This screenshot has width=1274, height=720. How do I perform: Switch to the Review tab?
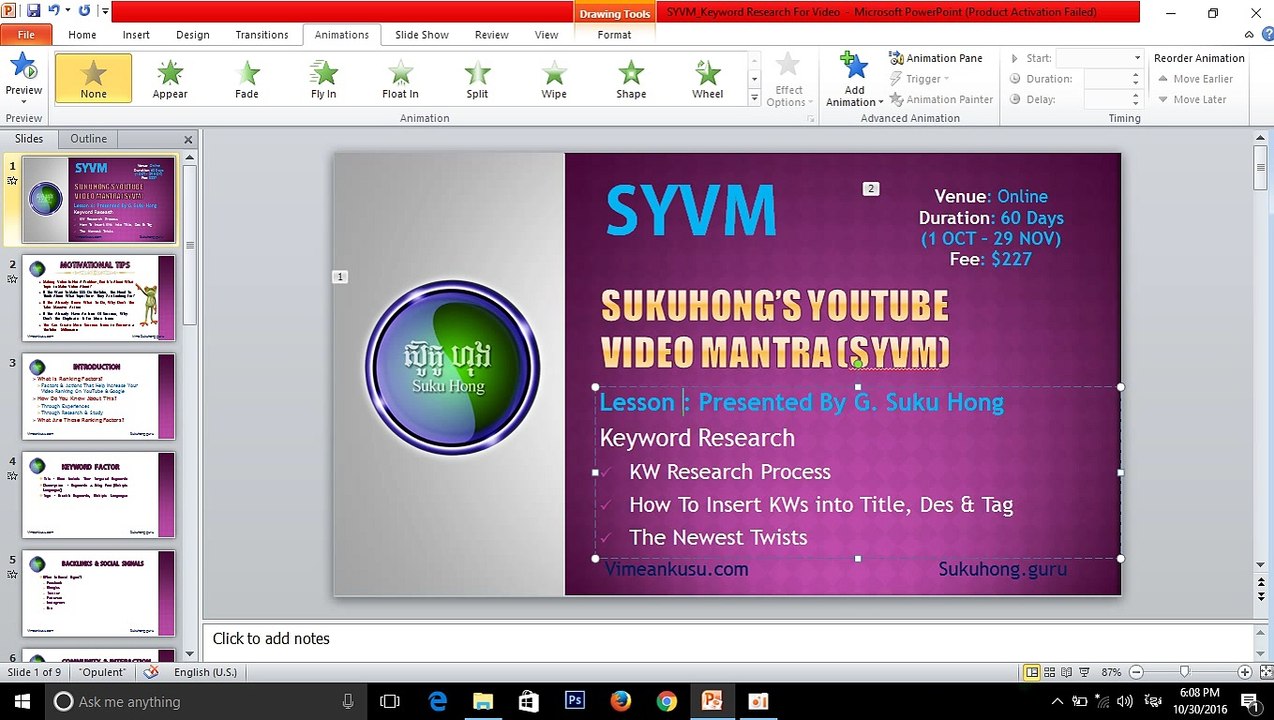pyautogui.click(x=492, y=34)
